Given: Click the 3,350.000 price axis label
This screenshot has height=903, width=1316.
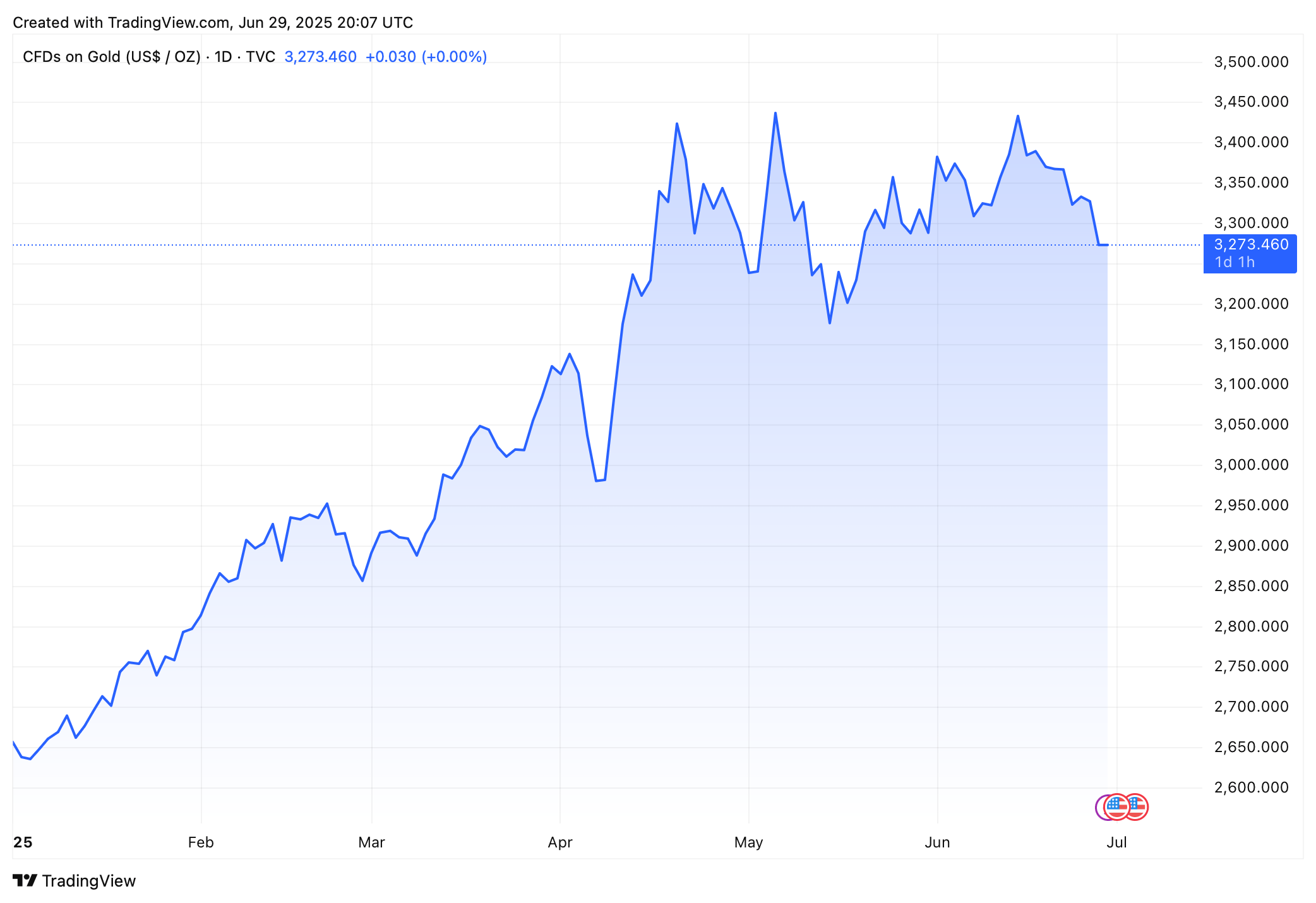Looking at the screenshot, I should pos(1251,182).
